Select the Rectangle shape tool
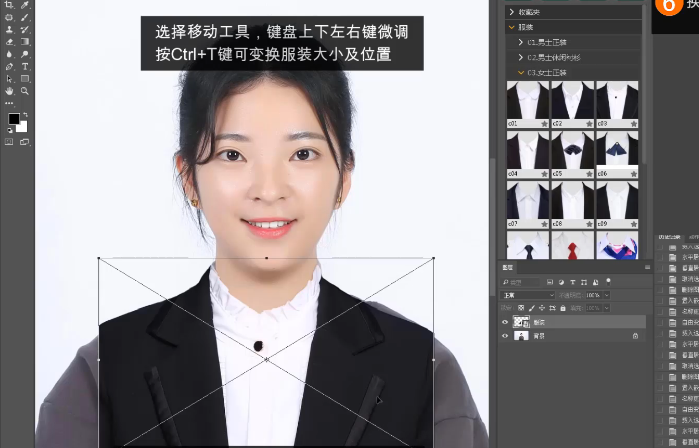The image size is (699, 448). tap(25, 78)
